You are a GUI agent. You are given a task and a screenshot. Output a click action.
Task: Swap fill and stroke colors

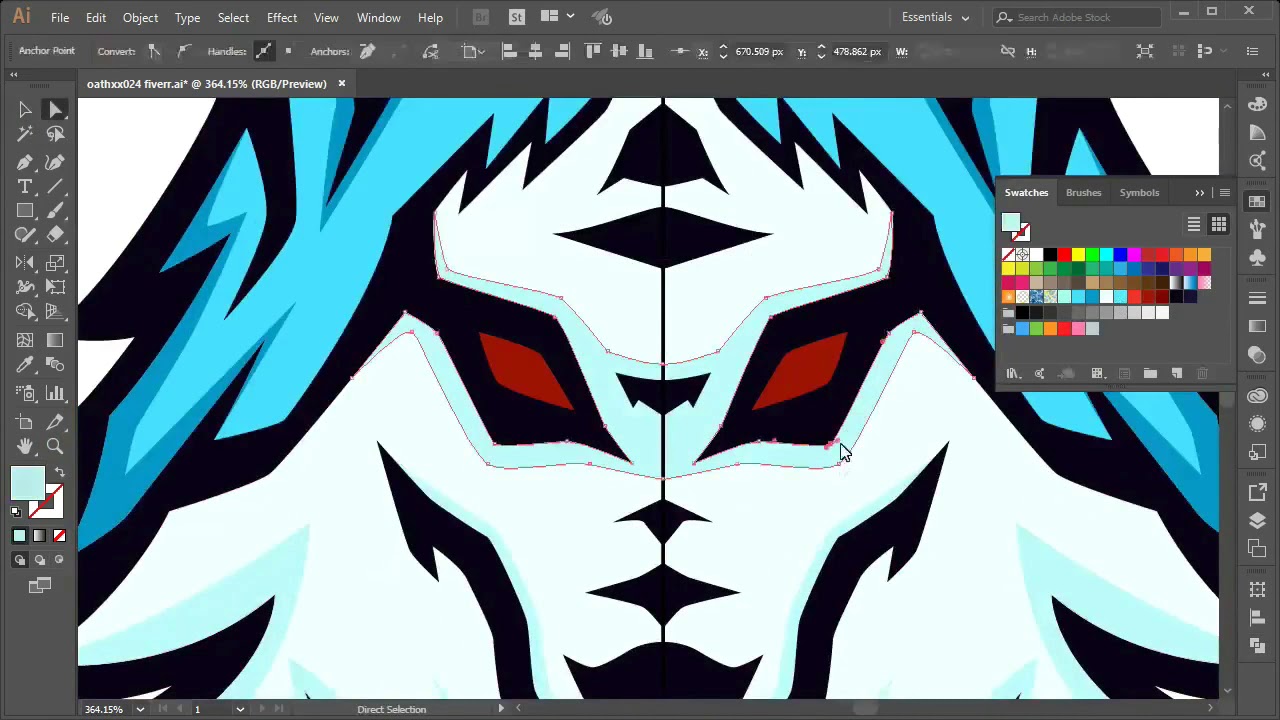59,473
